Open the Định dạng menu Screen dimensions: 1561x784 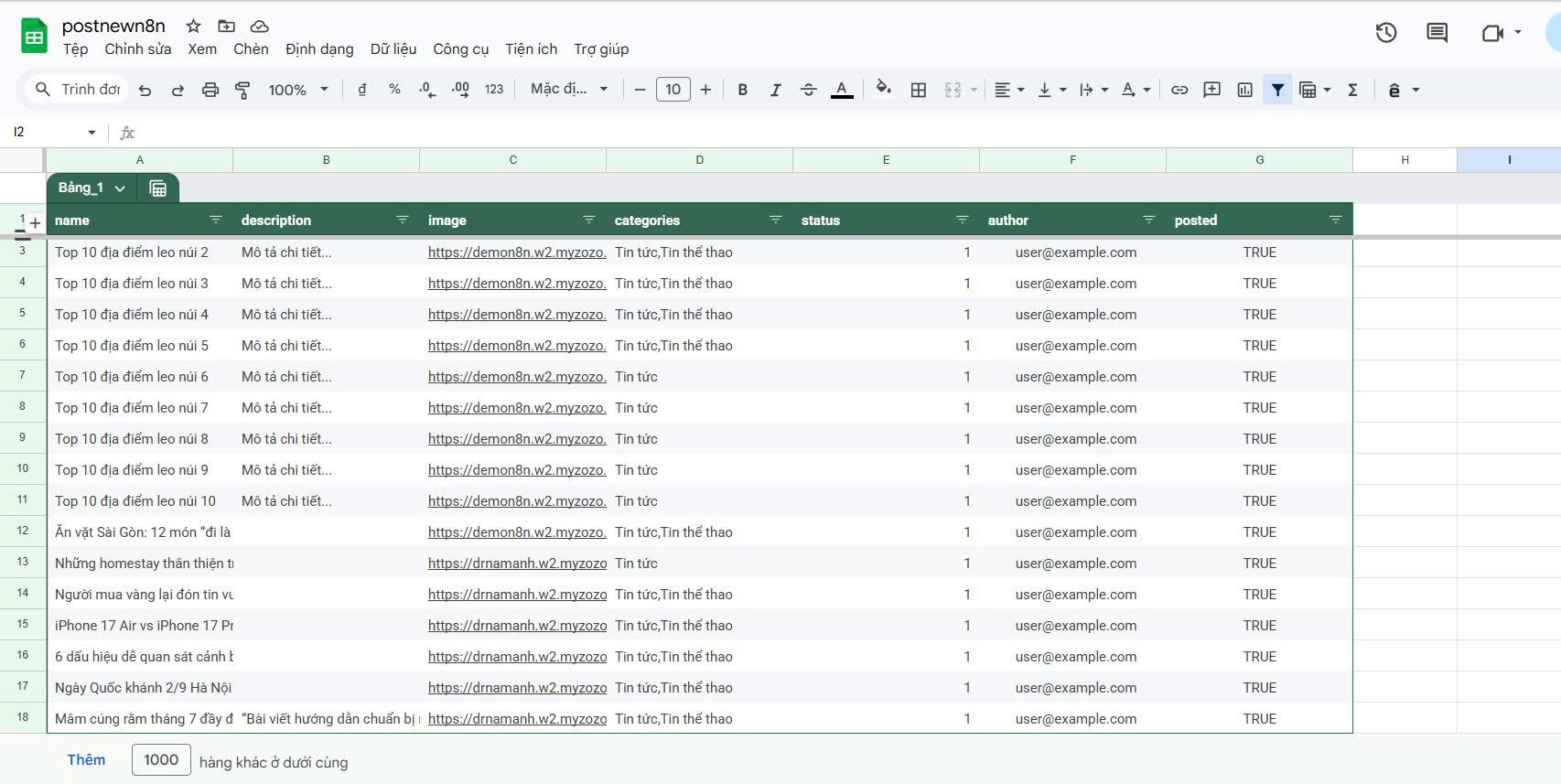[319, 49]
